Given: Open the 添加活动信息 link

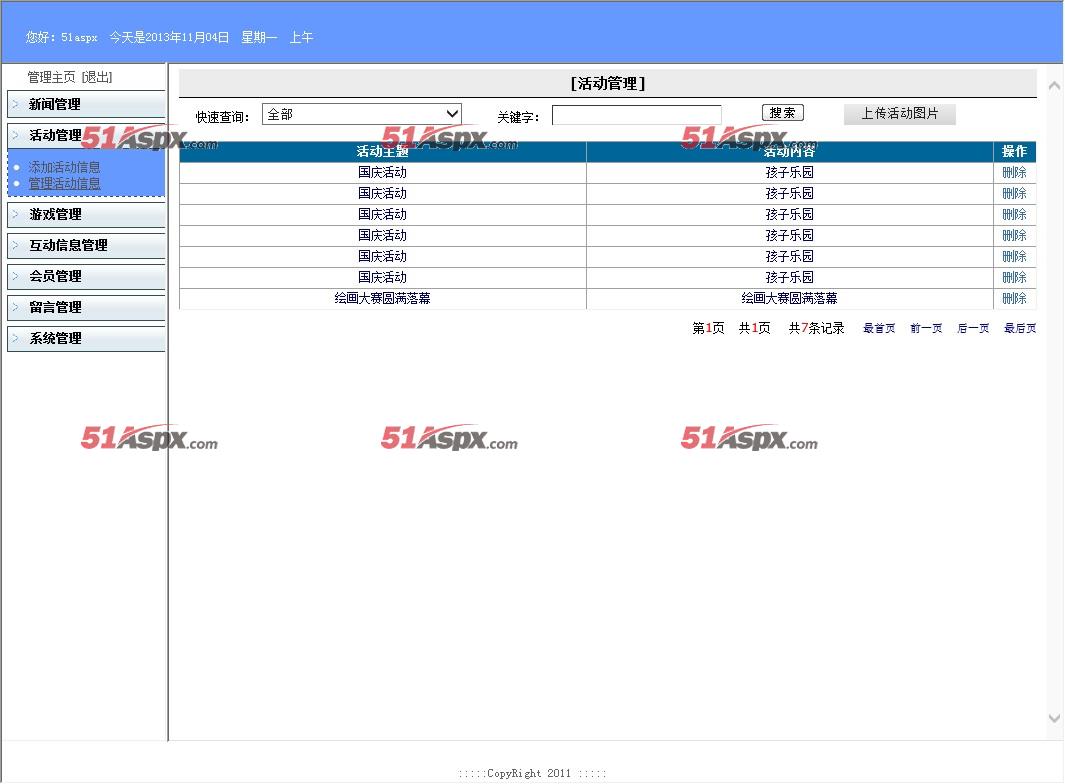Looking at the screenshot, I should (x=64, y=167).
